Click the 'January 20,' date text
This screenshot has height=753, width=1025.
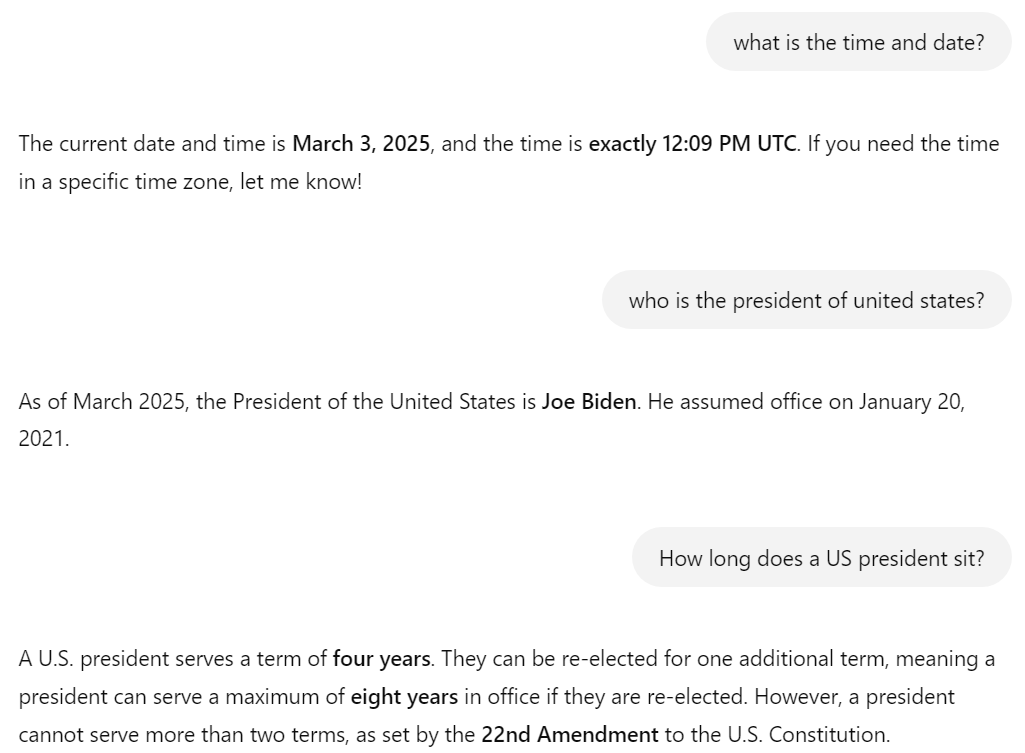click(911, 401)
